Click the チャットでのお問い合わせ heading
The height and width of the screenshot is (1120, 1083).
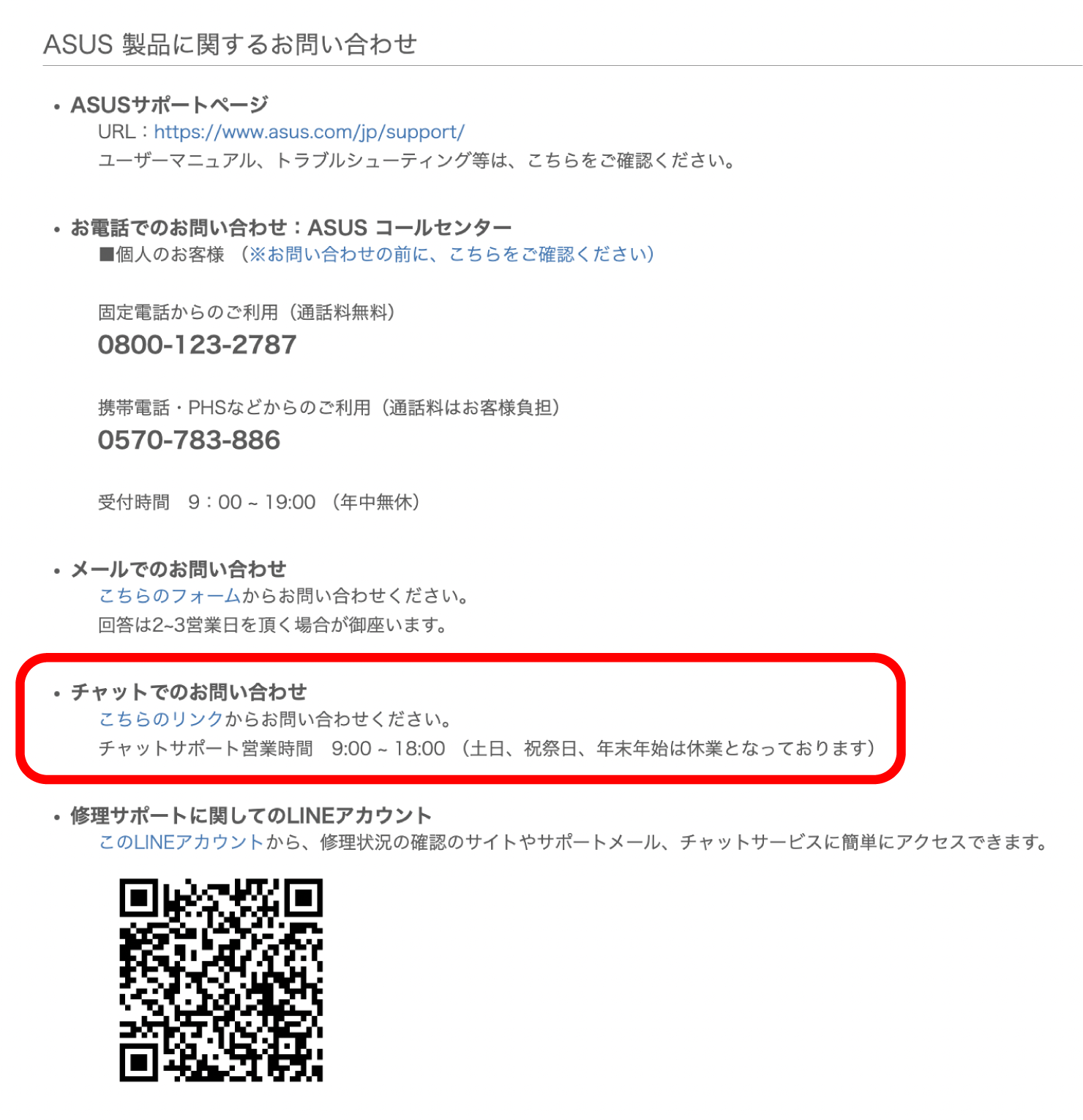click(188, 692)
